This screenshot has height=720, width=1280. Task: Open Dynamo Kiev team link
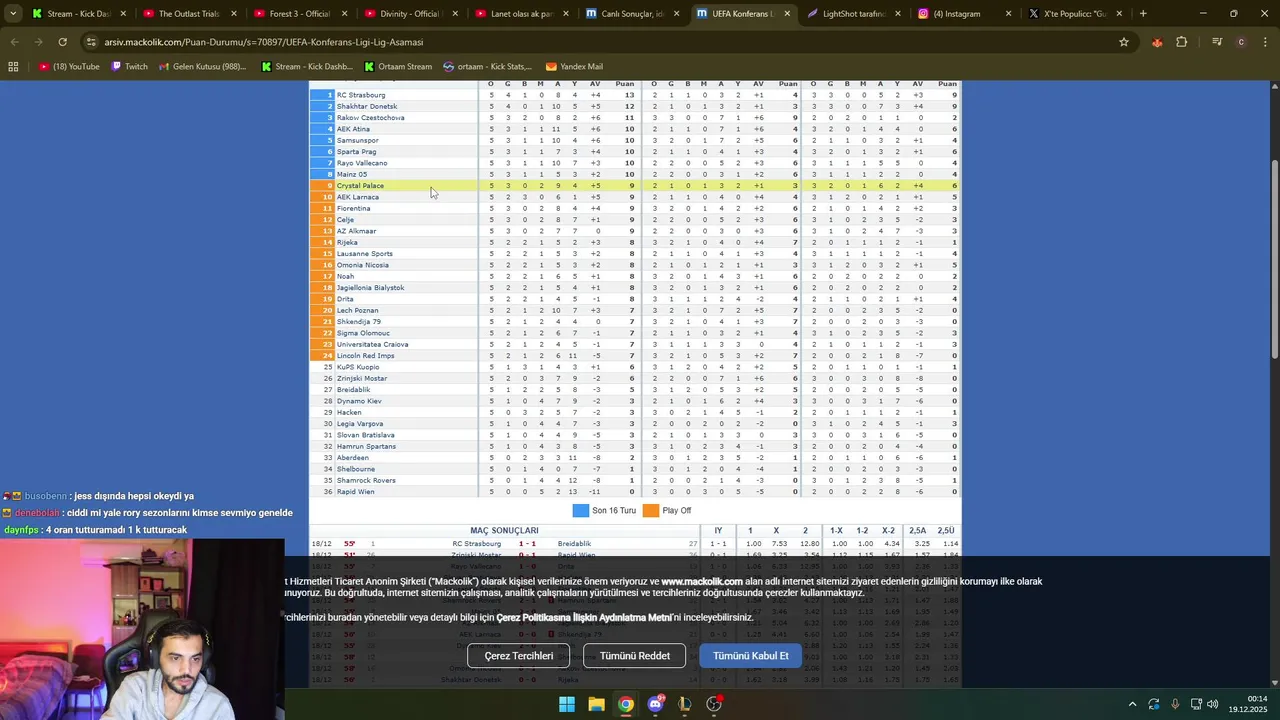359,401
